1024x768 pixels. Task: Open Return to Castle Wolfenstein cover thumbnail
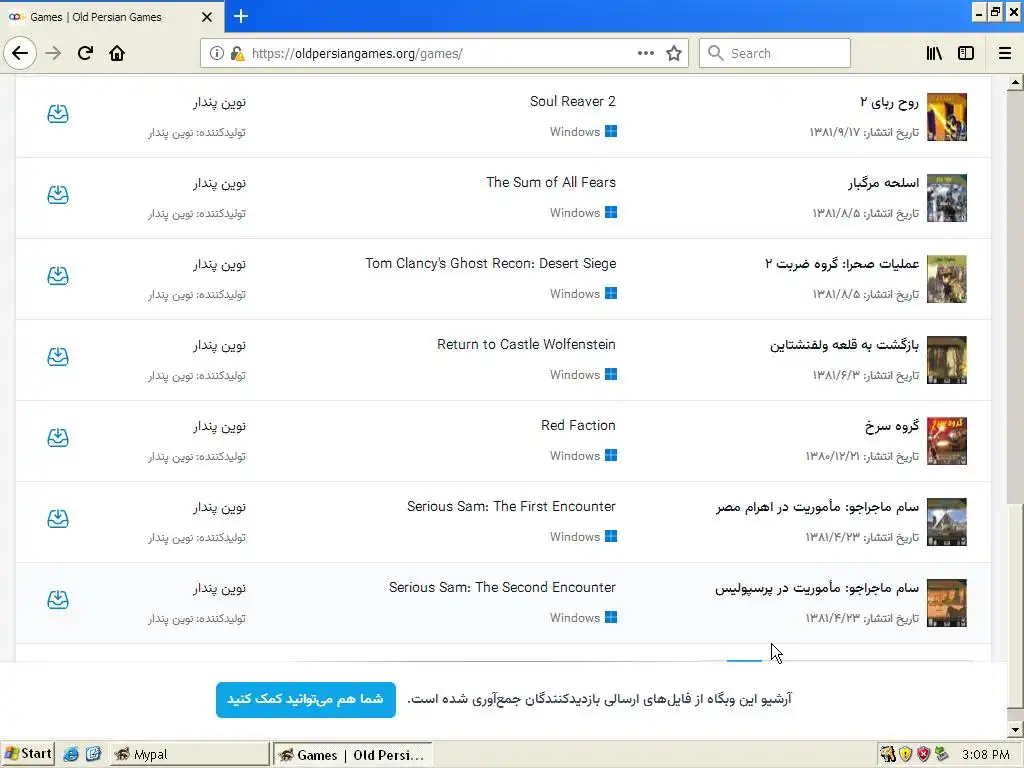(x=947, y=360)
